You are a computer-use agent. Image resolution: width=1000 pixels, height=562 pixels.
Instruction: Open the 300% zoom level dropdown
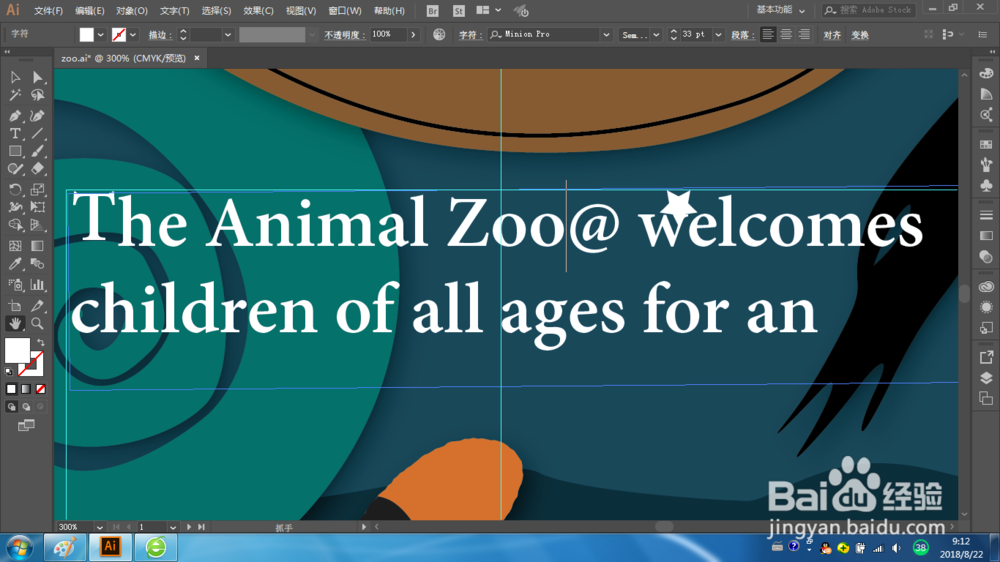[x=99, y=527]
